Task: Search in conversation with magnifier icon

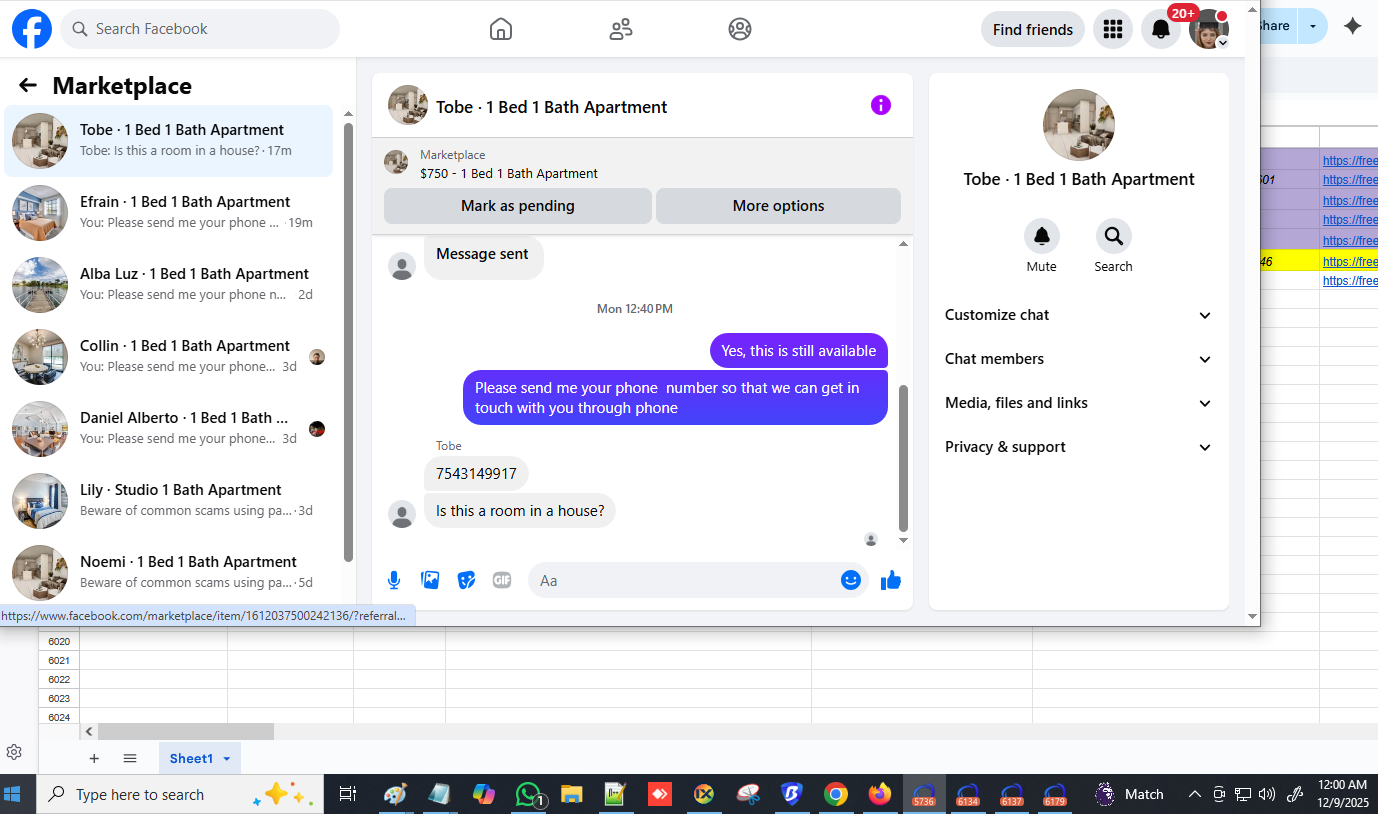Action: (x=1114, y=236)
